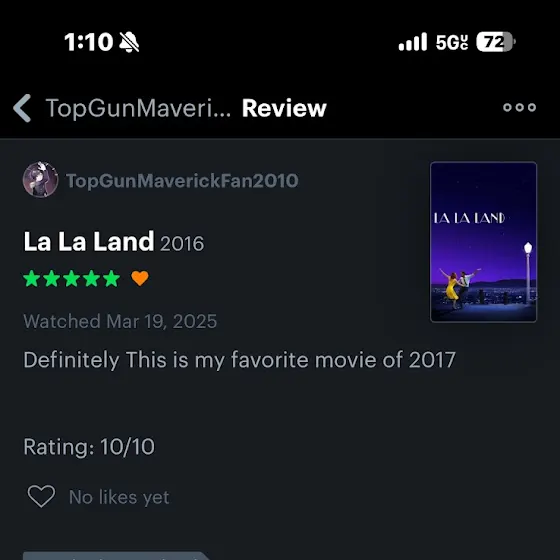Screen dimensions: 560x560
Task: Open the La La Land poster thumbnail
Action: 483,242
